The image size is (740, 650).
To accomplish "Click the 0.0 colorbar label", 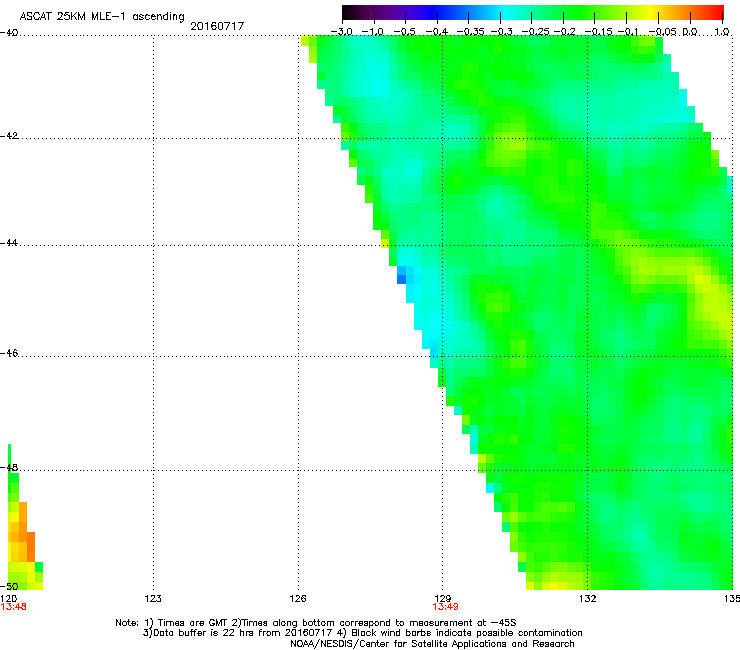I will (x=690, y=32).
